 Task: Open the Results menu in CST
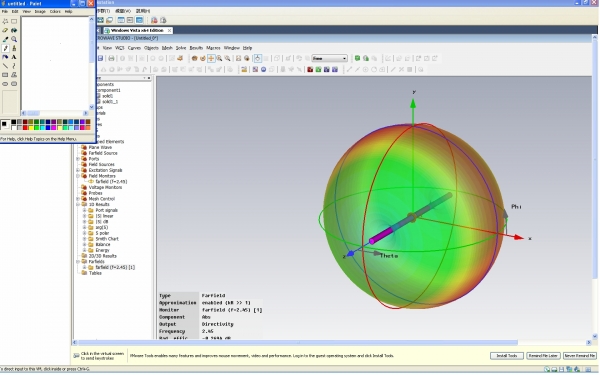click(196, 48)
